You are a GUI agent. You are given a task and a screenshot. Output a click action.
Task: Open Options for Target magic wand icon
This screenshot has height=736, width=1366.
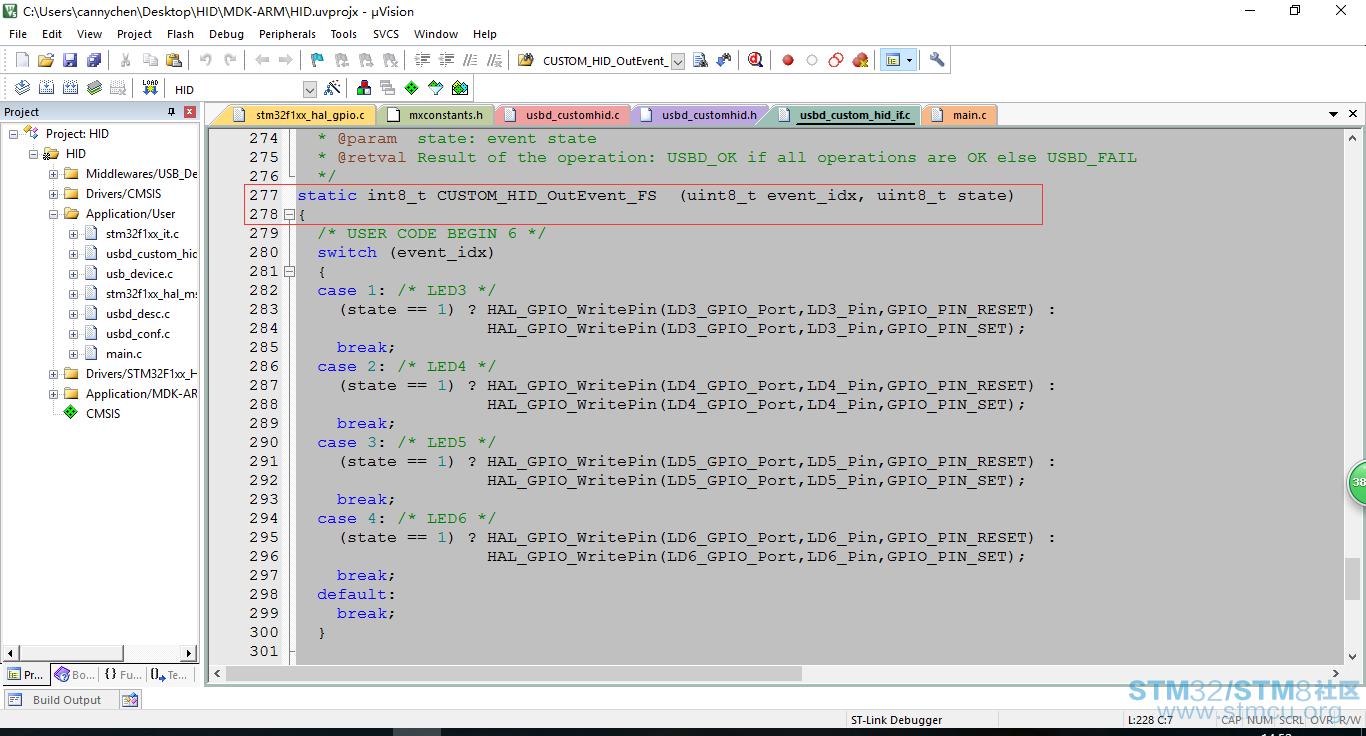point(333,88)
